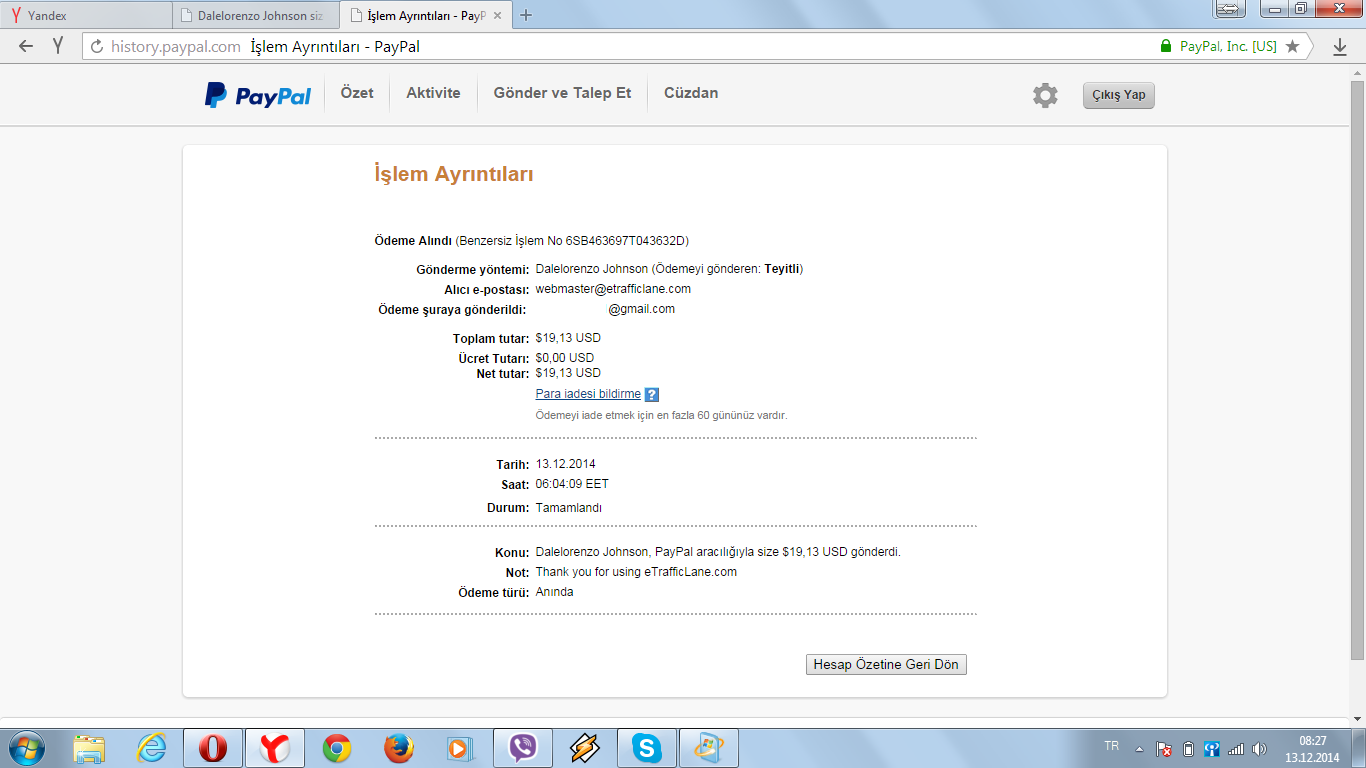The height and width of the screenshot is (768, 1366).
Task: Bookmark the page with the star icon
Action: (1293, 46)
